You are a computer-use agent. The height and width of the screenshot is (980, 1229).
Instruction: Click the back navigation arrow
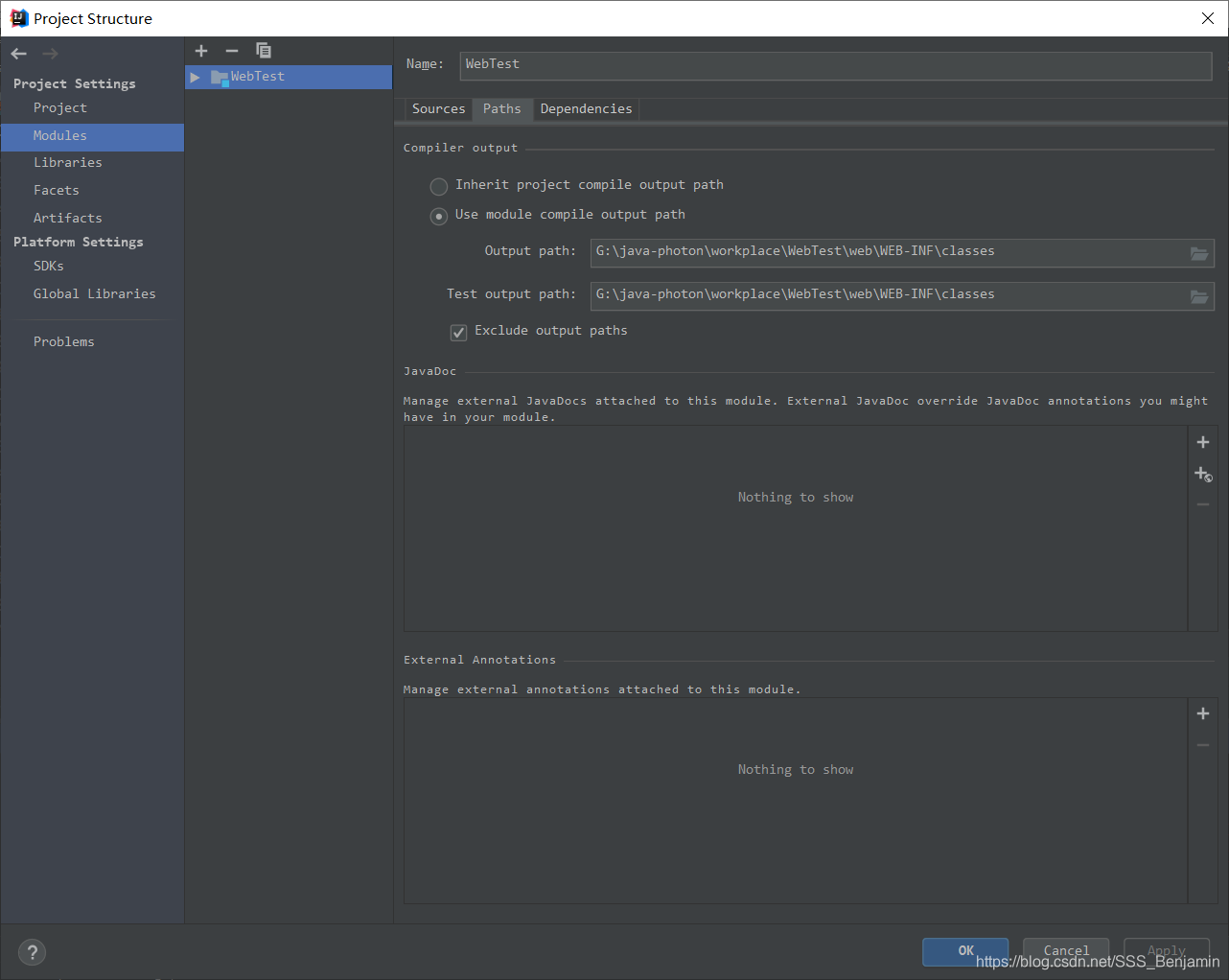[19, 54]
